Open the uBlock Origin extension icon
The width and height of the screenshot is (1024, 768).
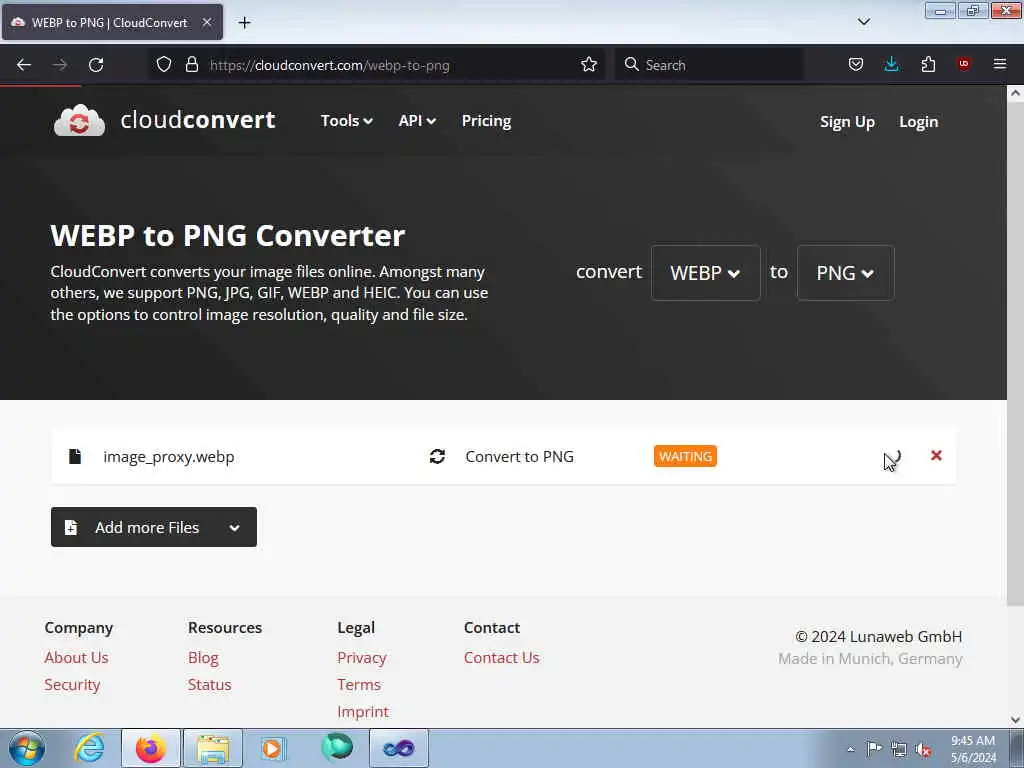pos(963,63)
